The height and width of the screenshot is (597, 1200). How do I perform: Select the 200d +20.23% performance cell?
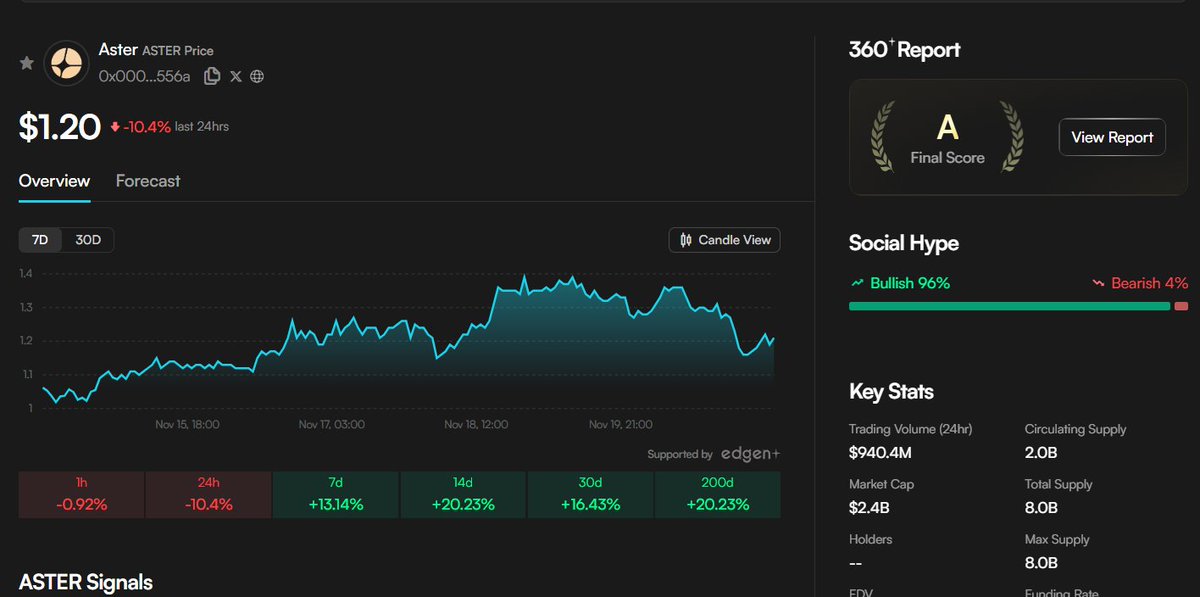pos(717,494)
